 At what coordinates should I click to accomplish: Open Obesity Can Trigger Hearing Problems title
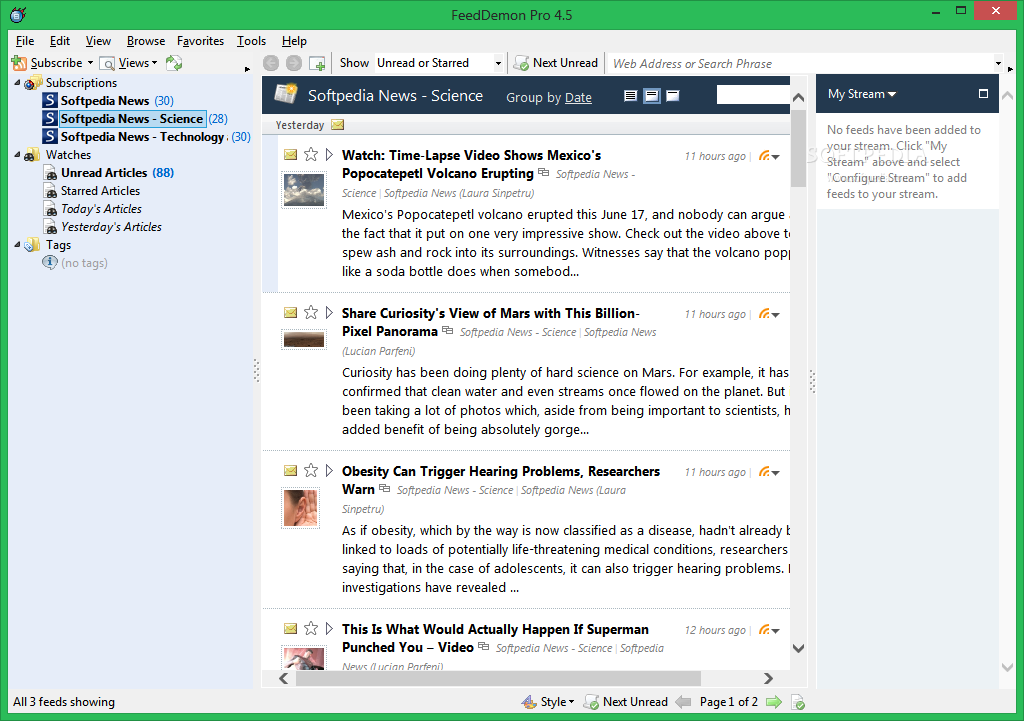coord(501,480)
